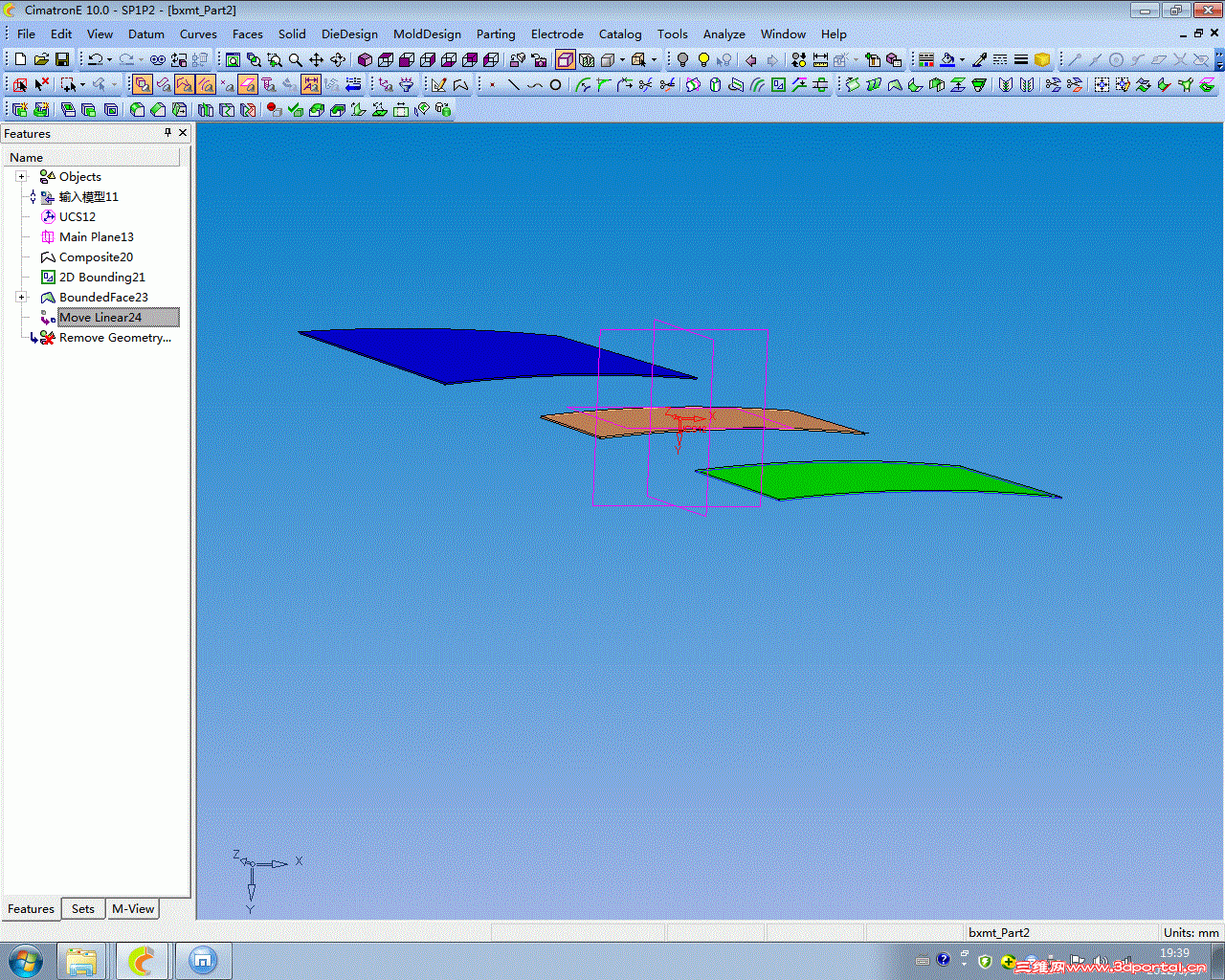Save the document with the diskette icon
Image resolution: width=1225 pixels, height=980 pixels.
(63, 59)
